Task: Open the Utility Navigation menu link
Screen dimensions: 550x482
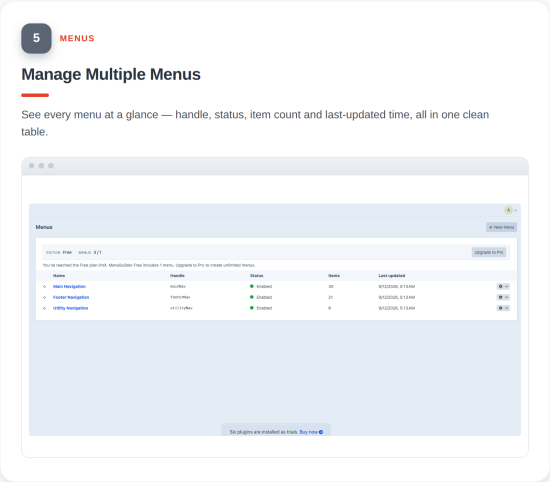Action: [70, 308]
